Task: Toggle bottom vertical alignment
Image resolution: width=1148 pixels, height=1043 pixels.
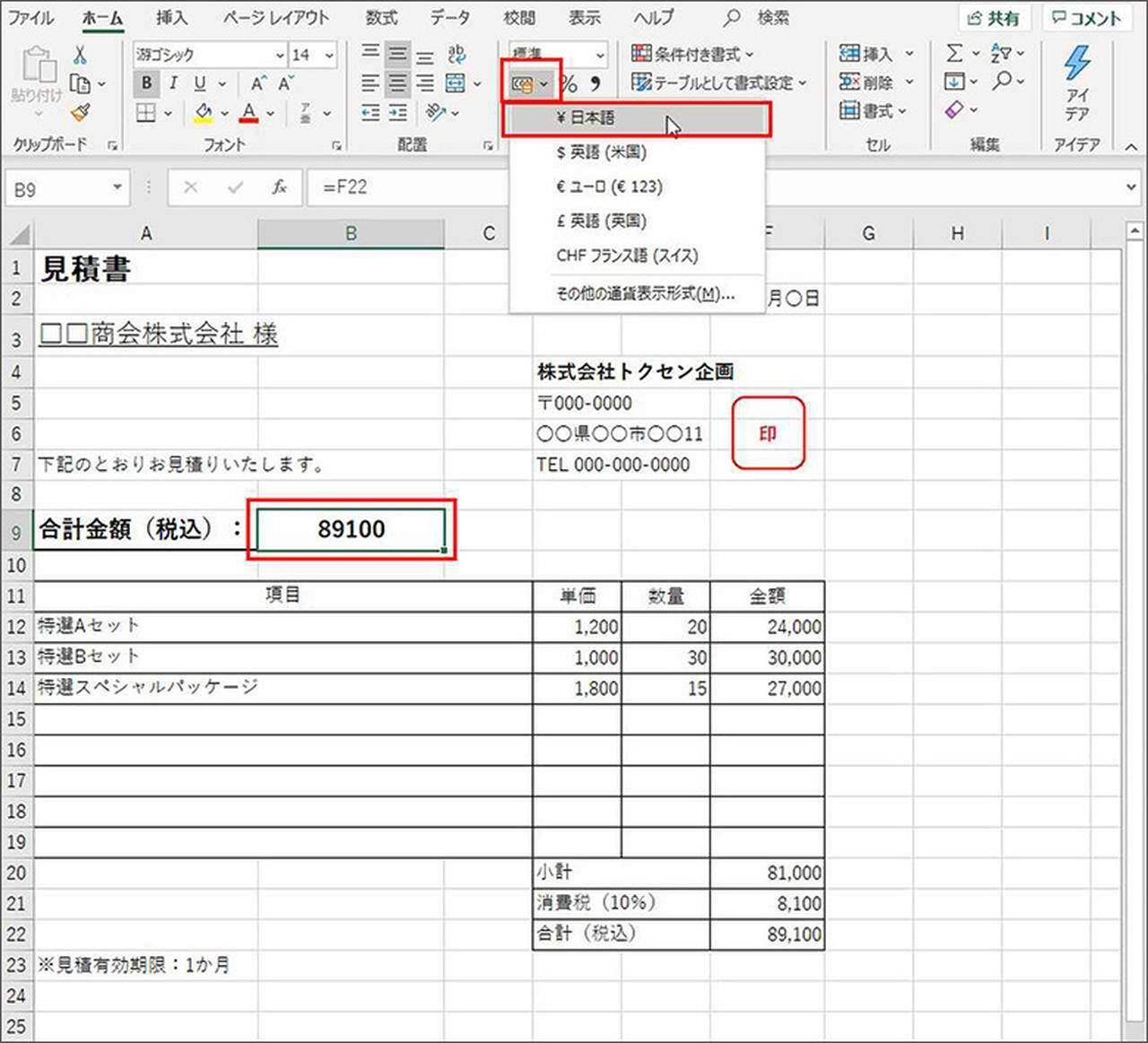Action: 424,55
